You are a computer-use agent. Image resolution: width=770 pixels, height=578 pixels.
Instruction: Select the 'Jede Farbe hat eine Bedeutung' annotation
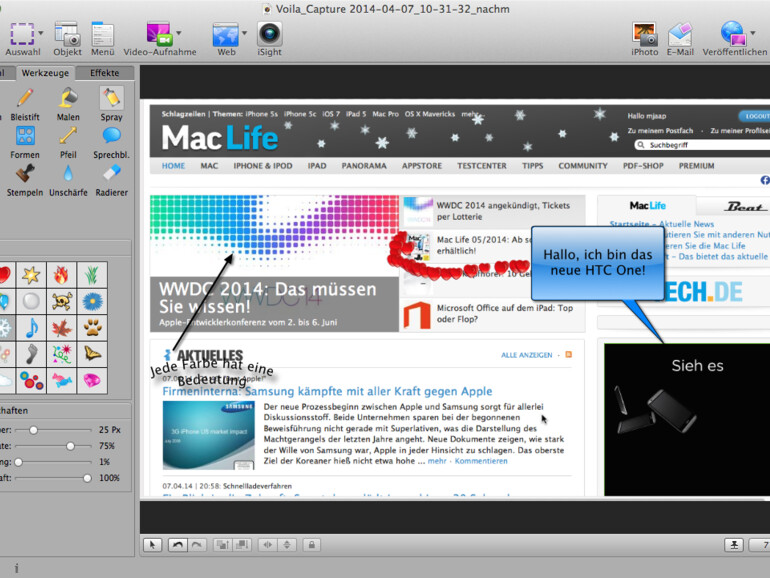[212, 373]
